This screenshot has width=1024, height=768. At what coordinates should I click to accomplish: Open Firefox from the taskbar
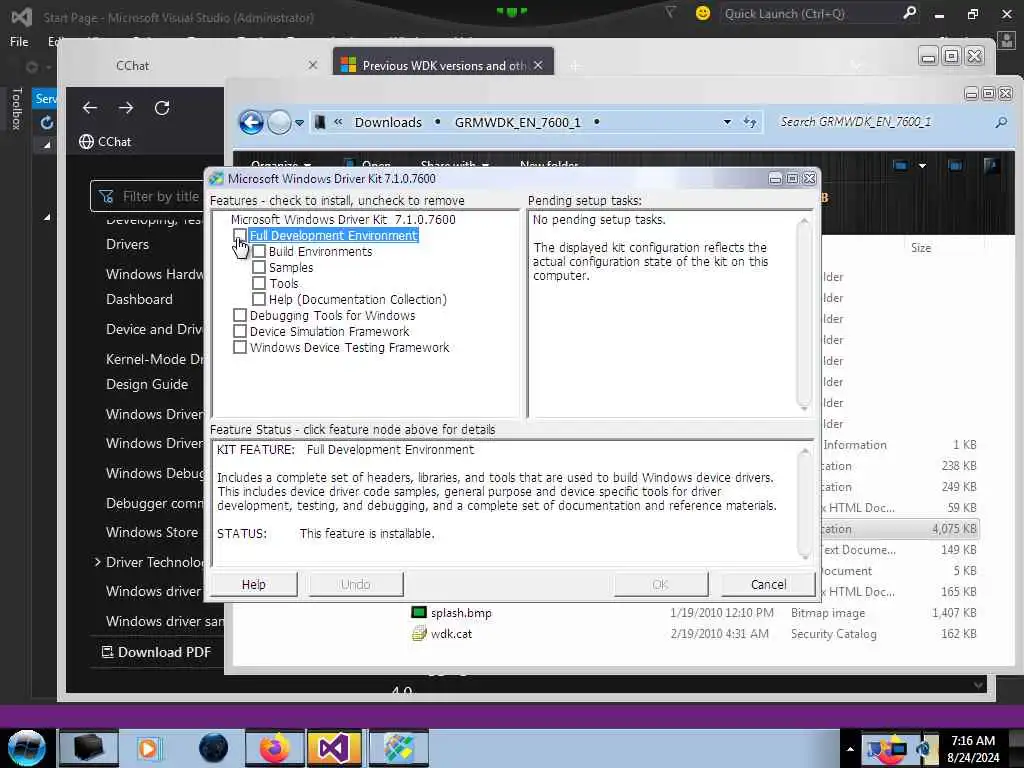pos(275,748)
